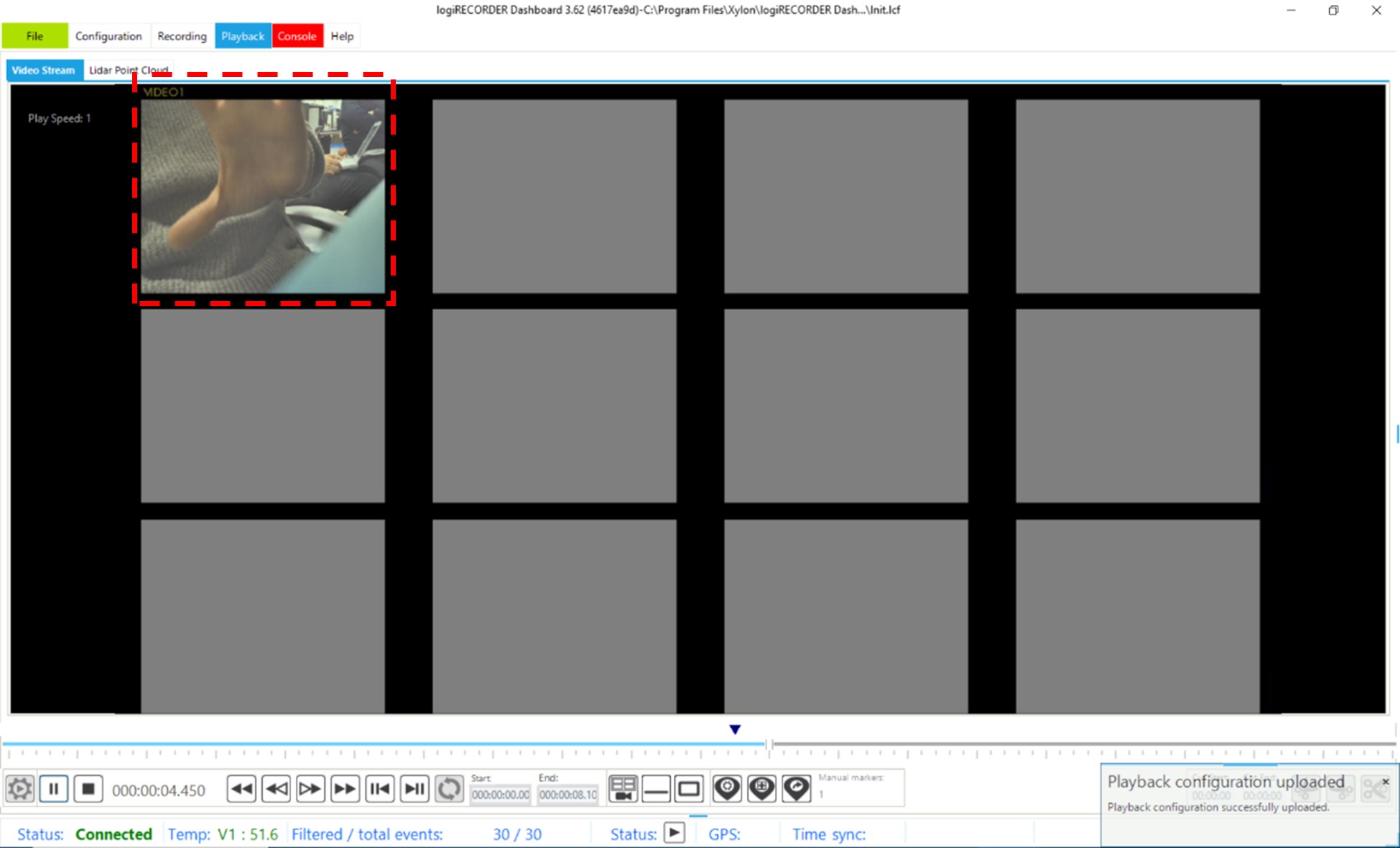
Task: Click the fast forward button
Action: pyautogui.click(x=344, y=789)
